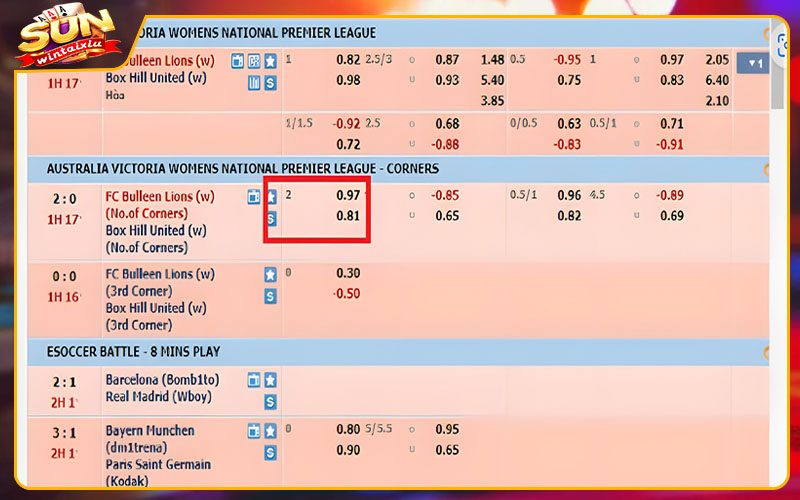
Task: Select odds 0.97 for FC Bulleen Lions corners
Action: click(347, 196)
